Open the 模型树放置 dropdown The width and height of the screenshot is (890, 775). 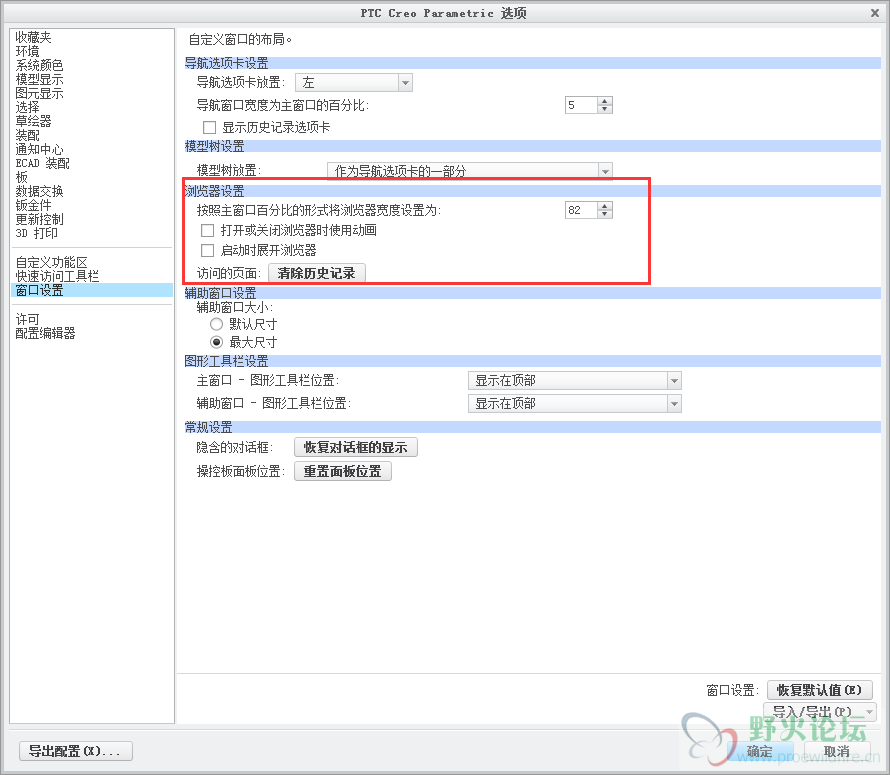coord(470,171)
